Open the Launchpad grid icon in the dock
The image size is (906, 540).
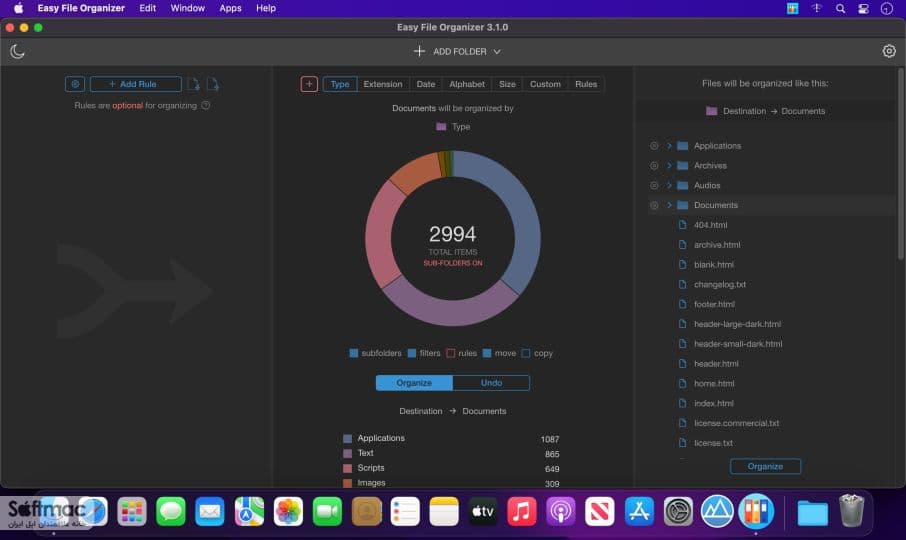(x=132, y=511)
